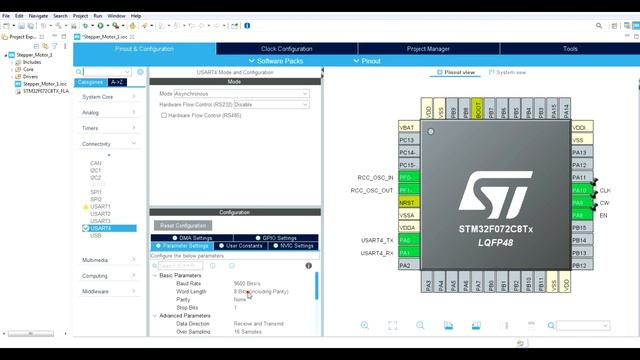
Task: Zoom out of the pinout view
Action: (x=420, y=325)
